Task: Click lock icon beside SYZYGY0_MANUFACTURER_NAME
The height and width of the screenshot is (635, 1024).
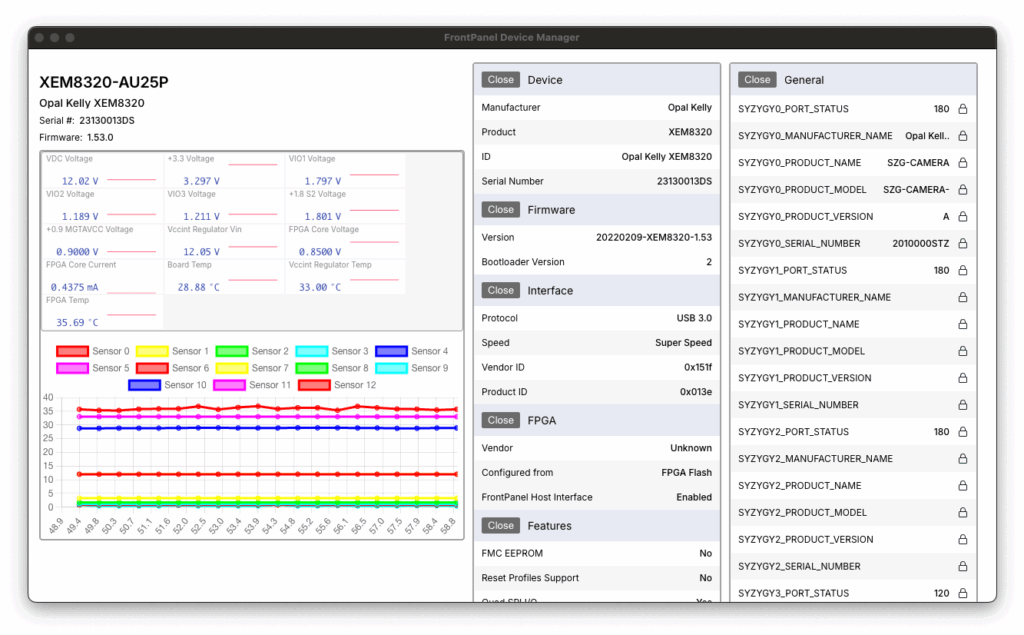Action: coord(963,136)
